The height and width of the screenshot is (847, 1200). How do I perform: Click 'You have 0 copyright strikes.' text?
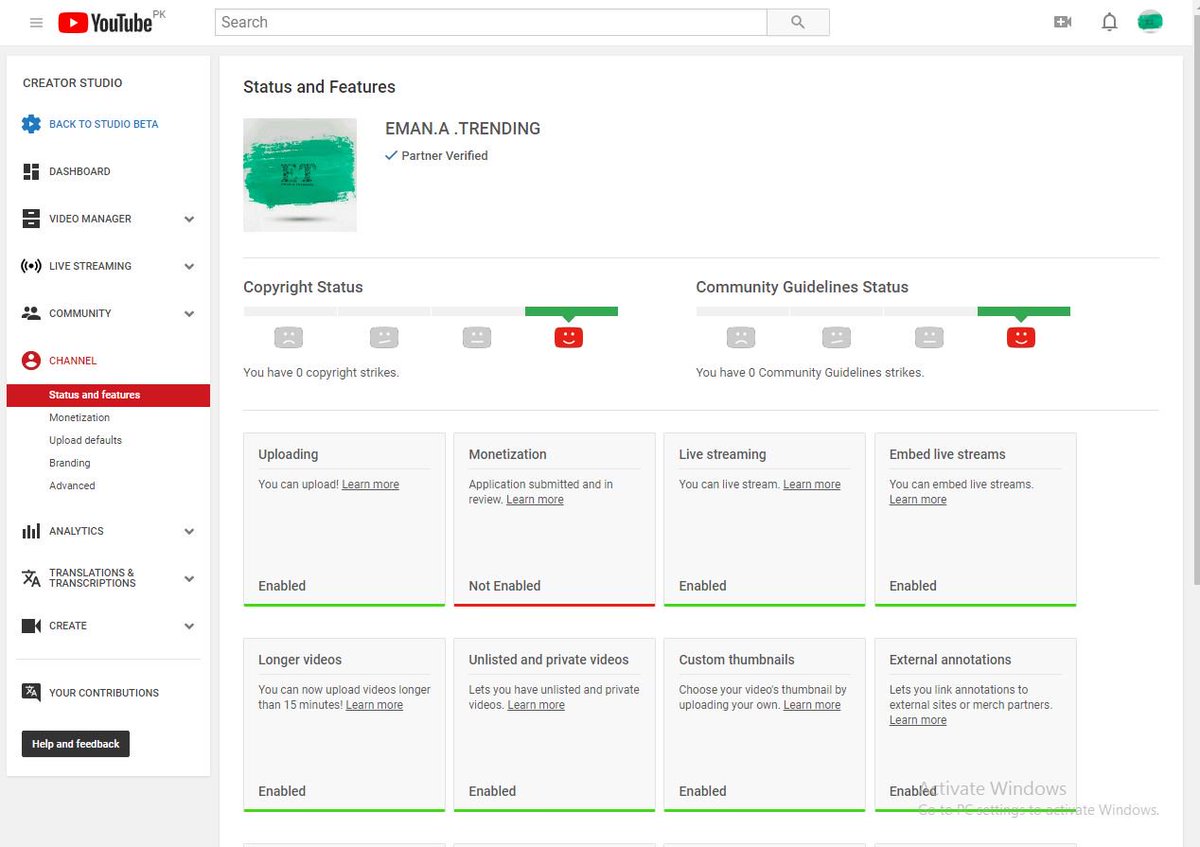point(321,372)
